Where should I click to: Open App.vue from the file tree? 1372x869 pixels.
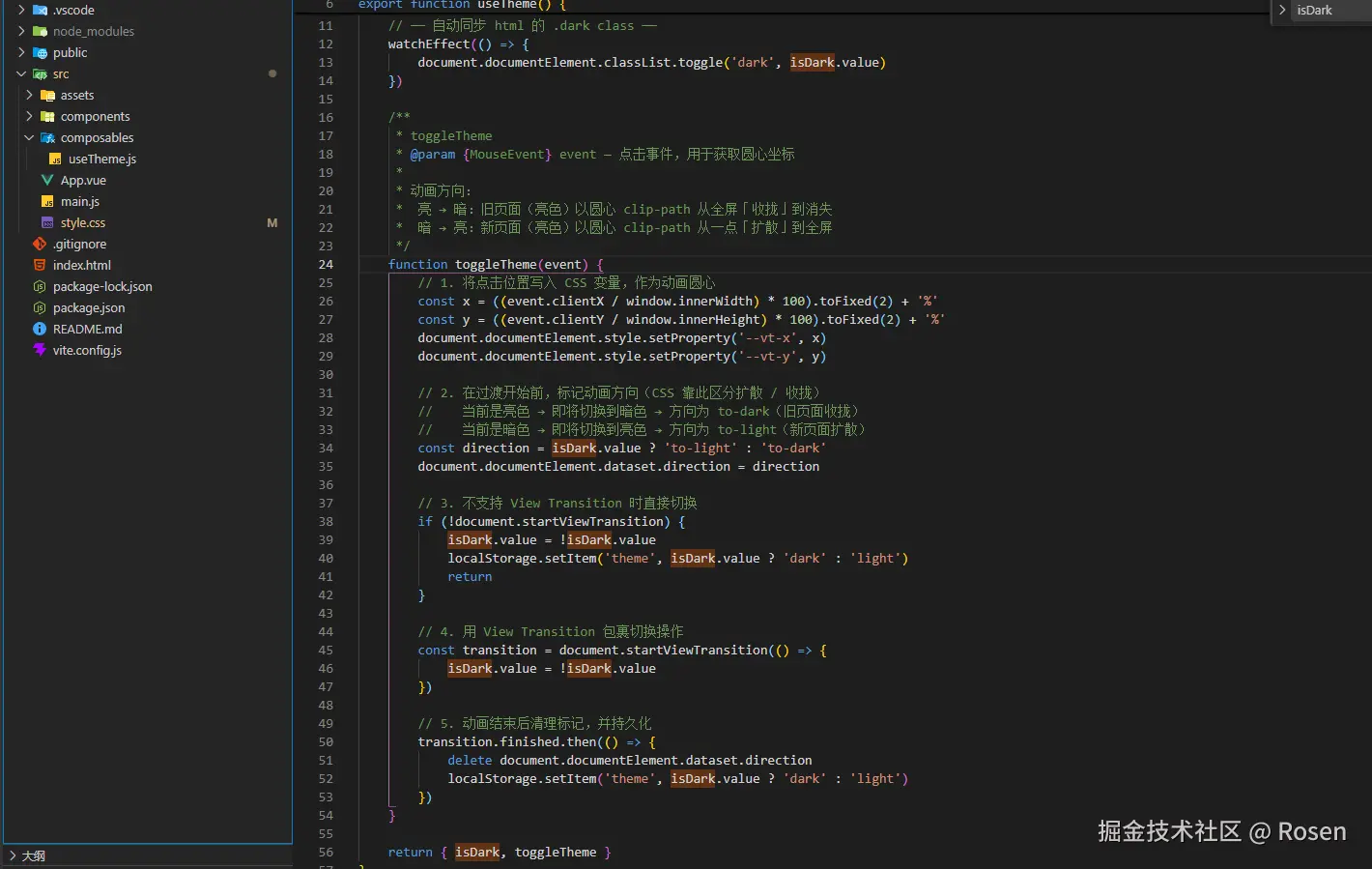83,180
